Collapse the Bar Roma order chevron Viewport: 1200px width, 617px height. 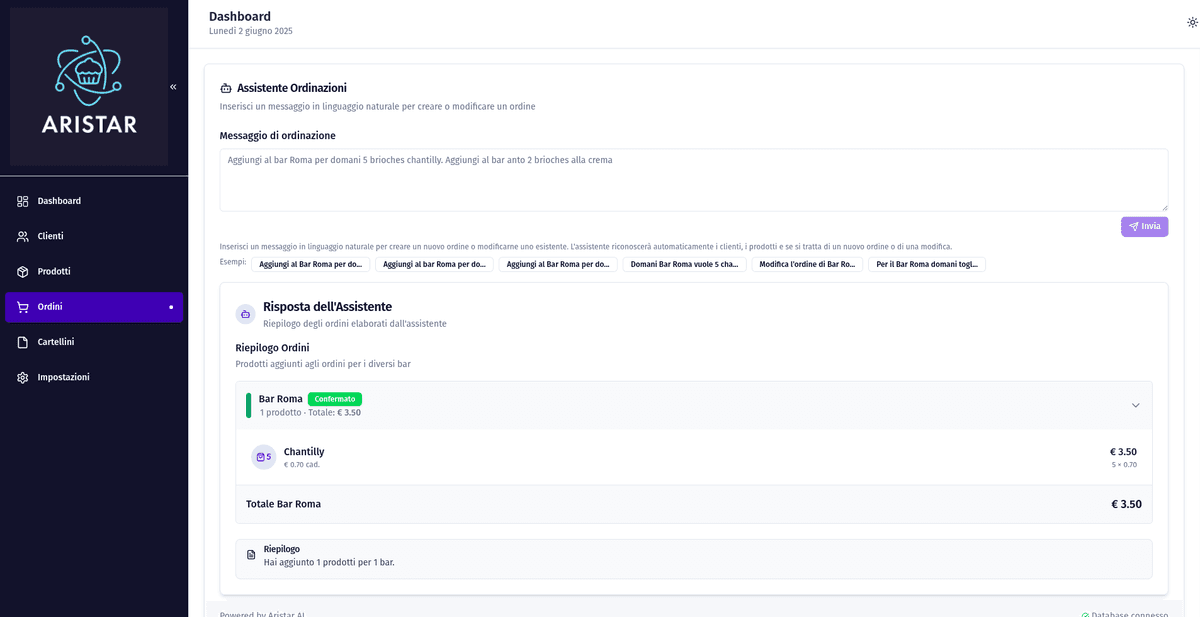(x=1135, y=405)
